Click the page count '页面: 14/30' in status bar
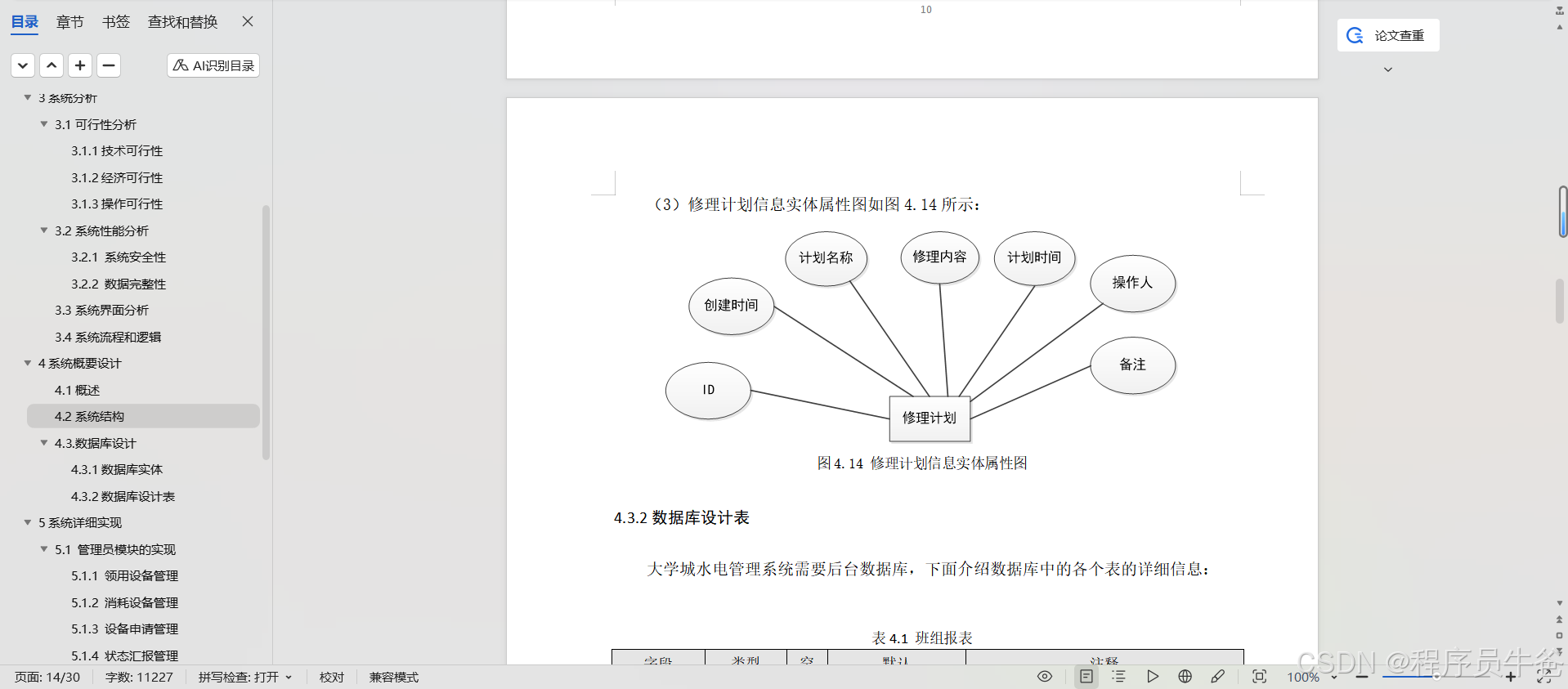Image resolution: width=1568 pixels, height=689 pixels. tap(47, 677)
